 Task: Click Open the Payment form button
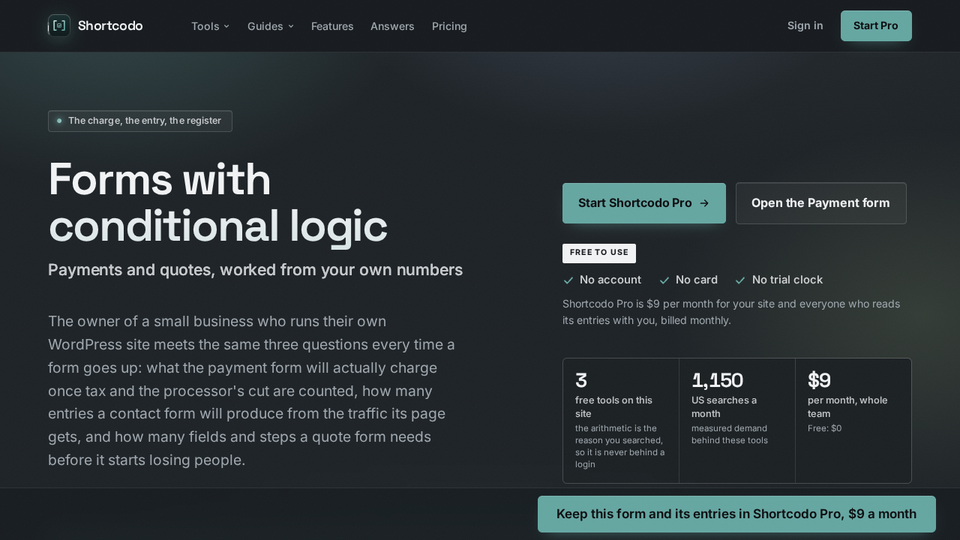[820, 203]
